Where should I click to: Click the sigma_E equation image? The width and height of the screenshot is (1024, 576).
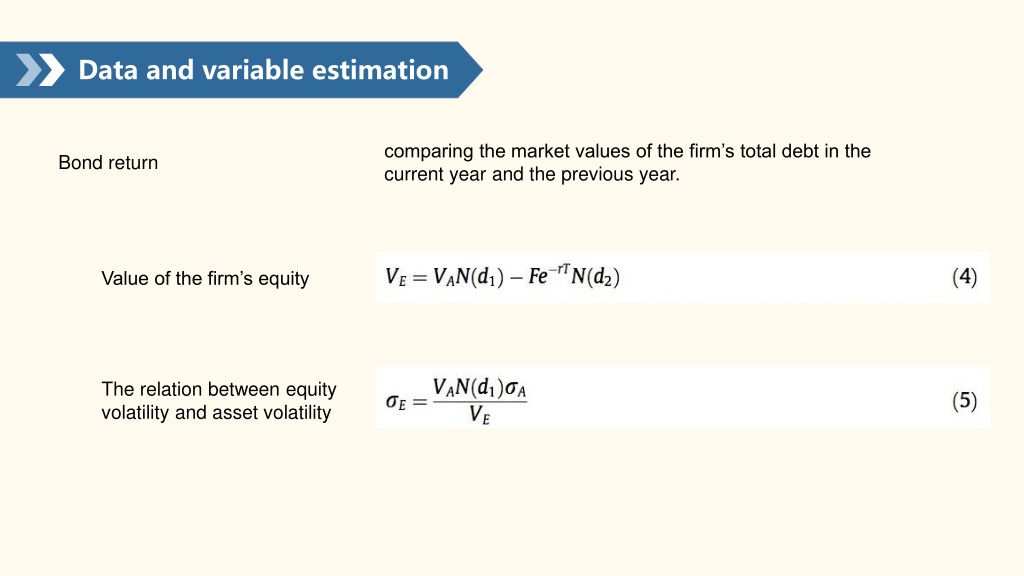point(682,397)
